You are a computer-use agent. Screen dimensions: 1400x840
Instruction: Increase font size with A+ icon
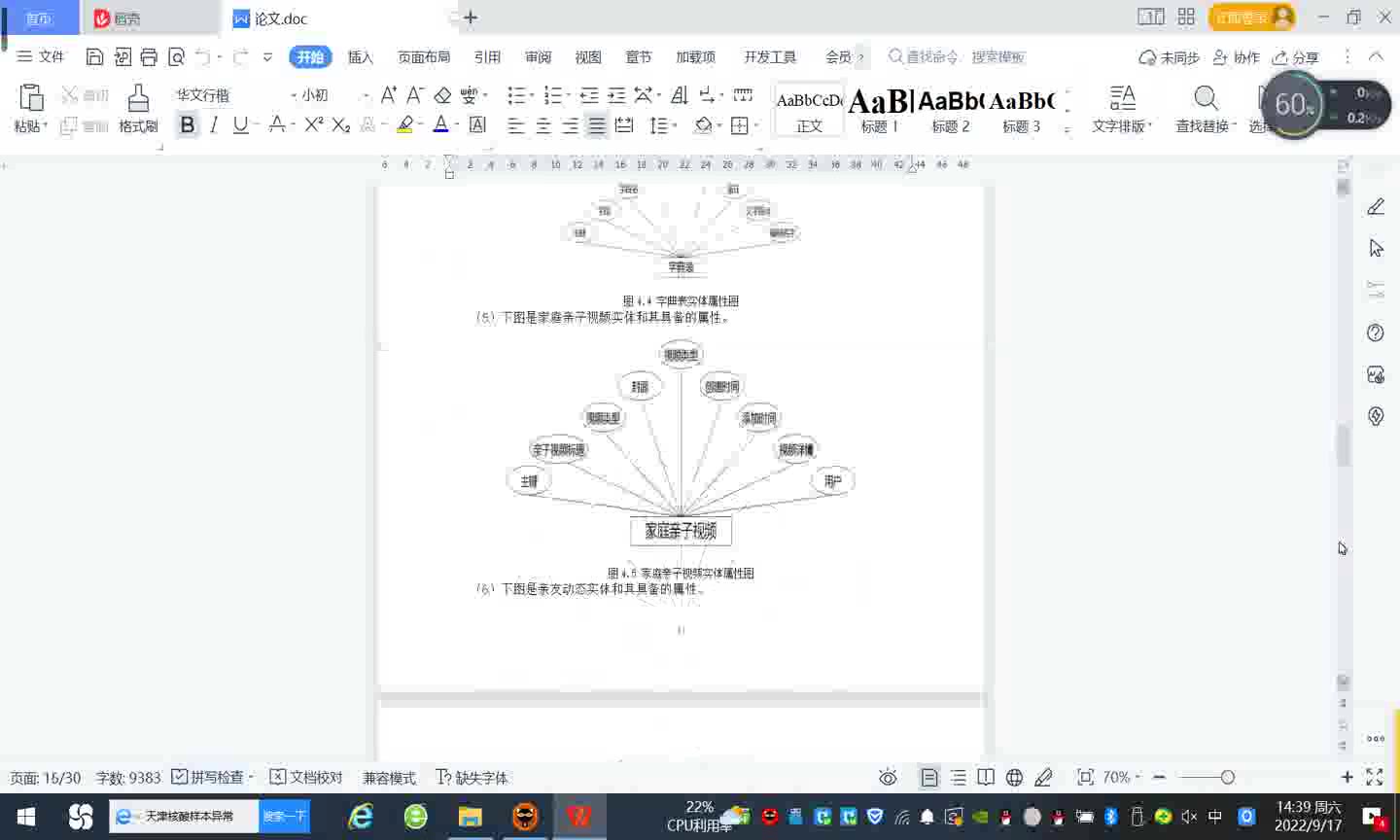(x=388, y=95)
